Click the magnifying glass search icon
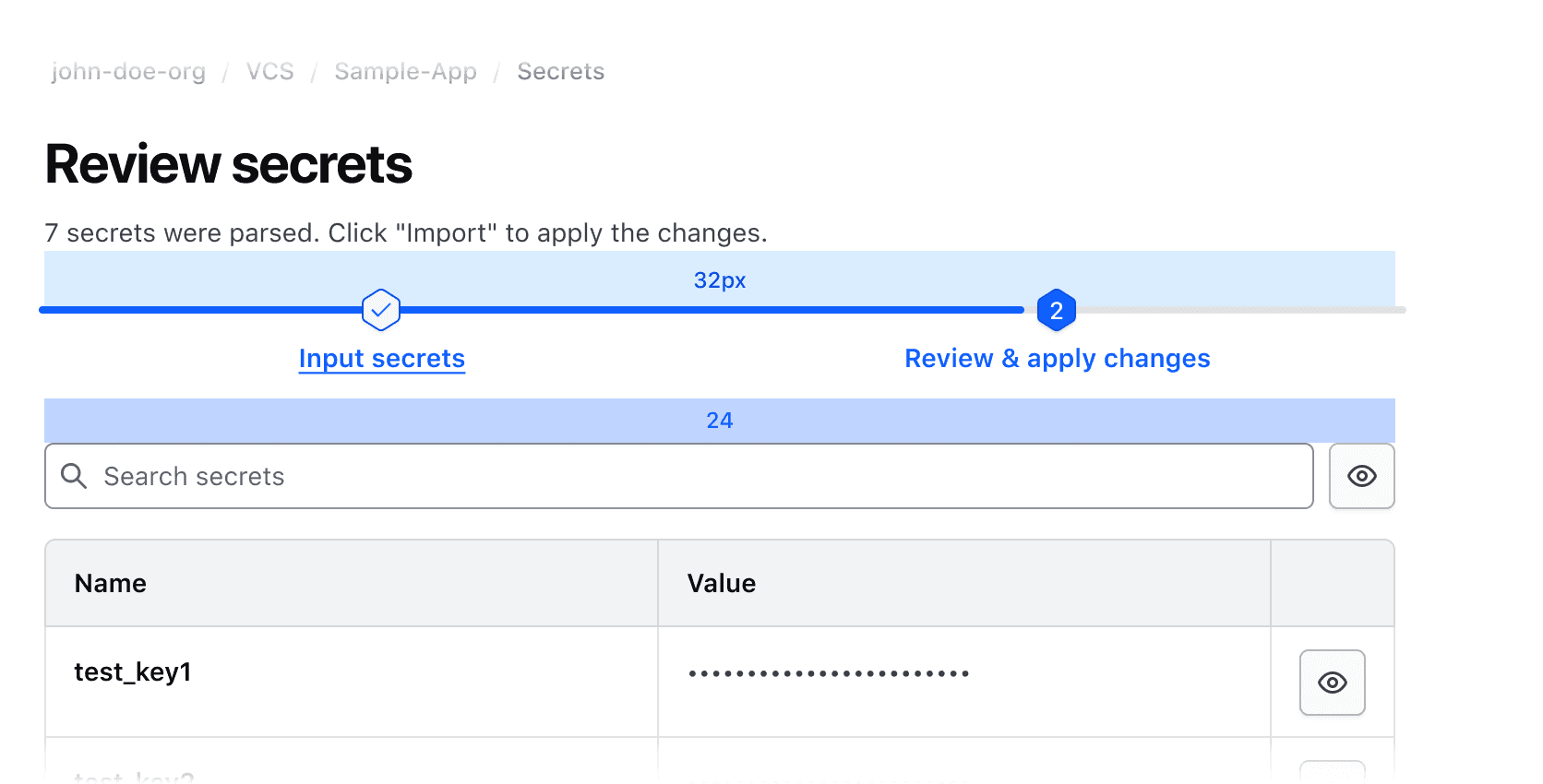The width and height of the screenshot is (1543, 784). (x=74, y=476)
